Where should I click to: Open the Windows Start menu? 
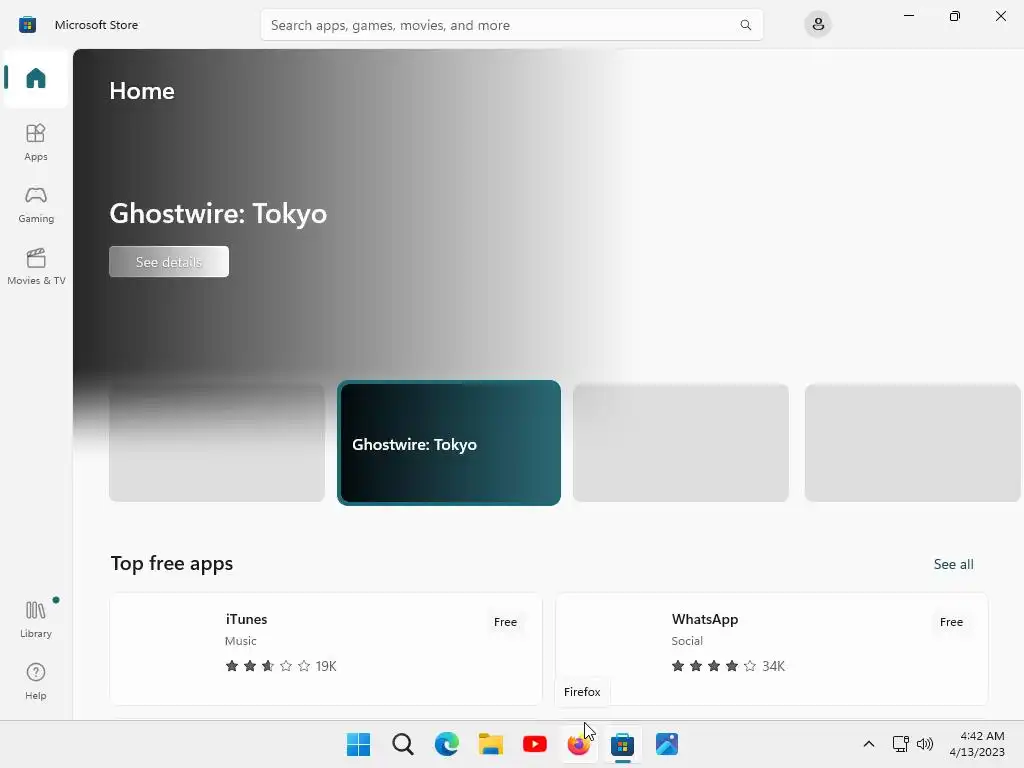[x=359, y=744]
